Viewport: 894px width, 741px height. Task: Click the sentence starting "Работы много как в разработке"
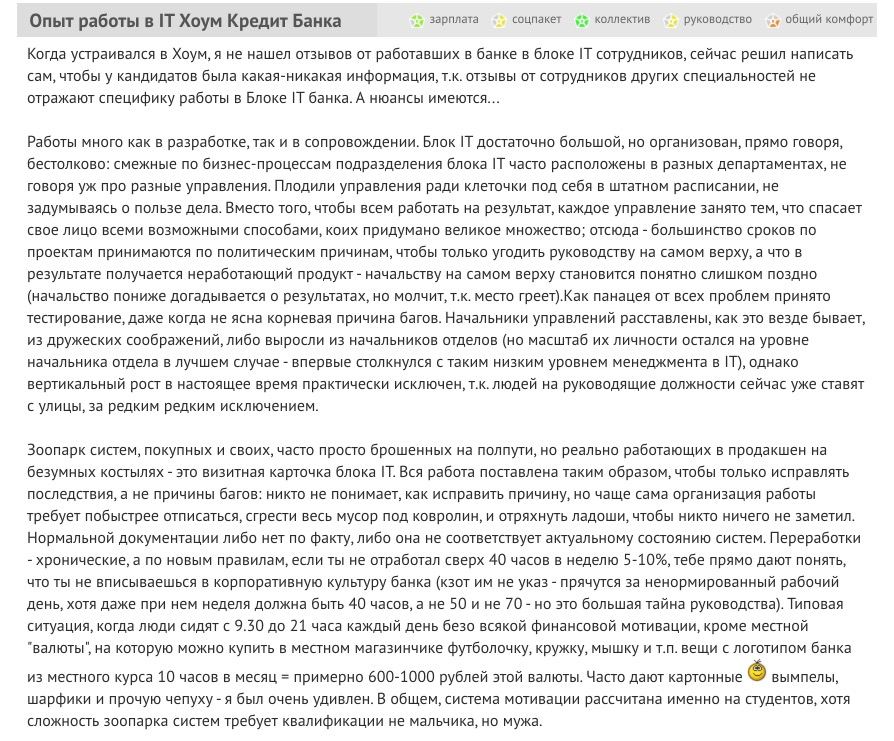pyautogui.click(x=223, y=142)
